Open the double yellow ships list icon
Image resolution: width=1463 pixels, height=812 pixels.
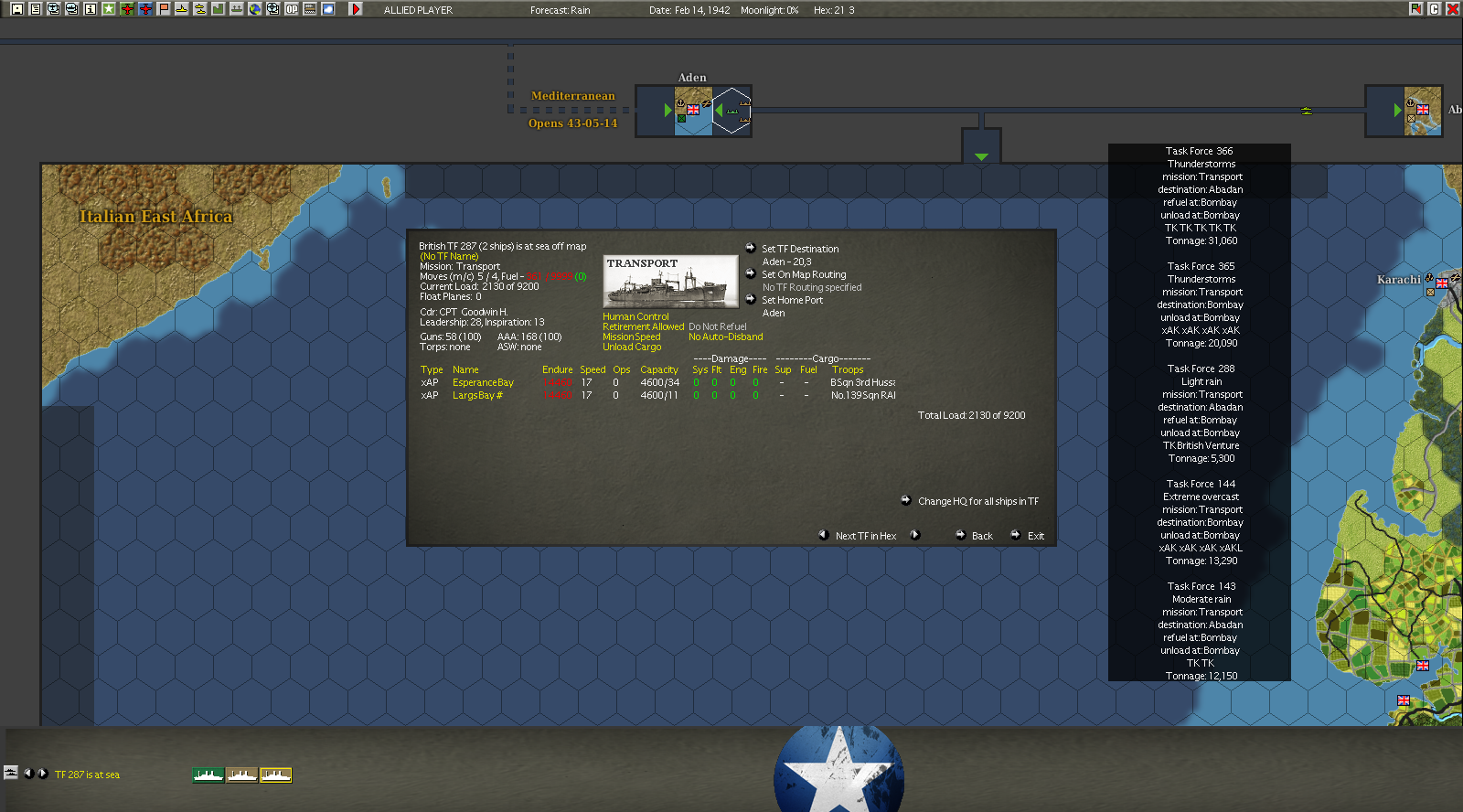coord(200,9)
